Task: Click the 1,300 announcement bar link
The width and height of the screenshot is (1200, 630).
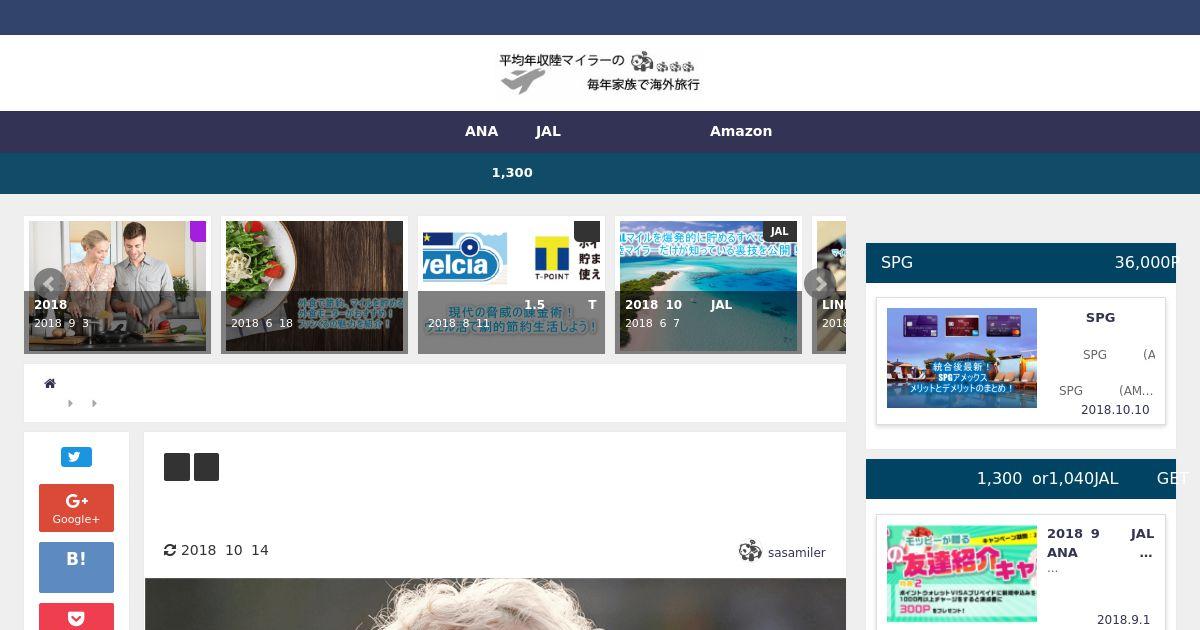Action: point(512,172)
